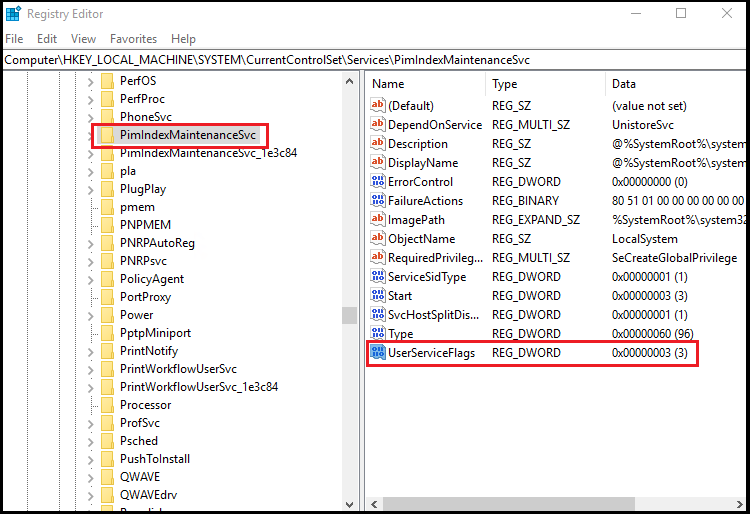
Task: Click the DependOnService value icon
Action: click(x=377, y=124)
